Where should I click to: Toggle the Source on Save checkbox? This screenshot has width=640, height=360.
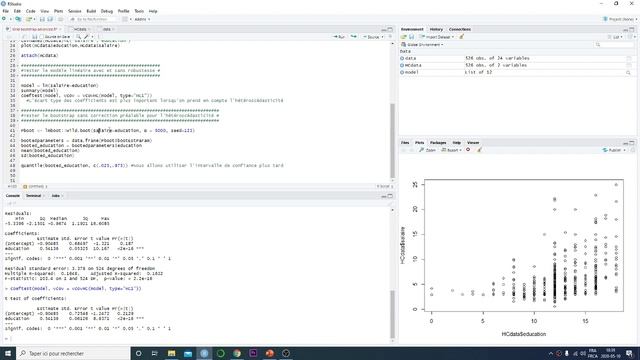[x=42, y=37]
